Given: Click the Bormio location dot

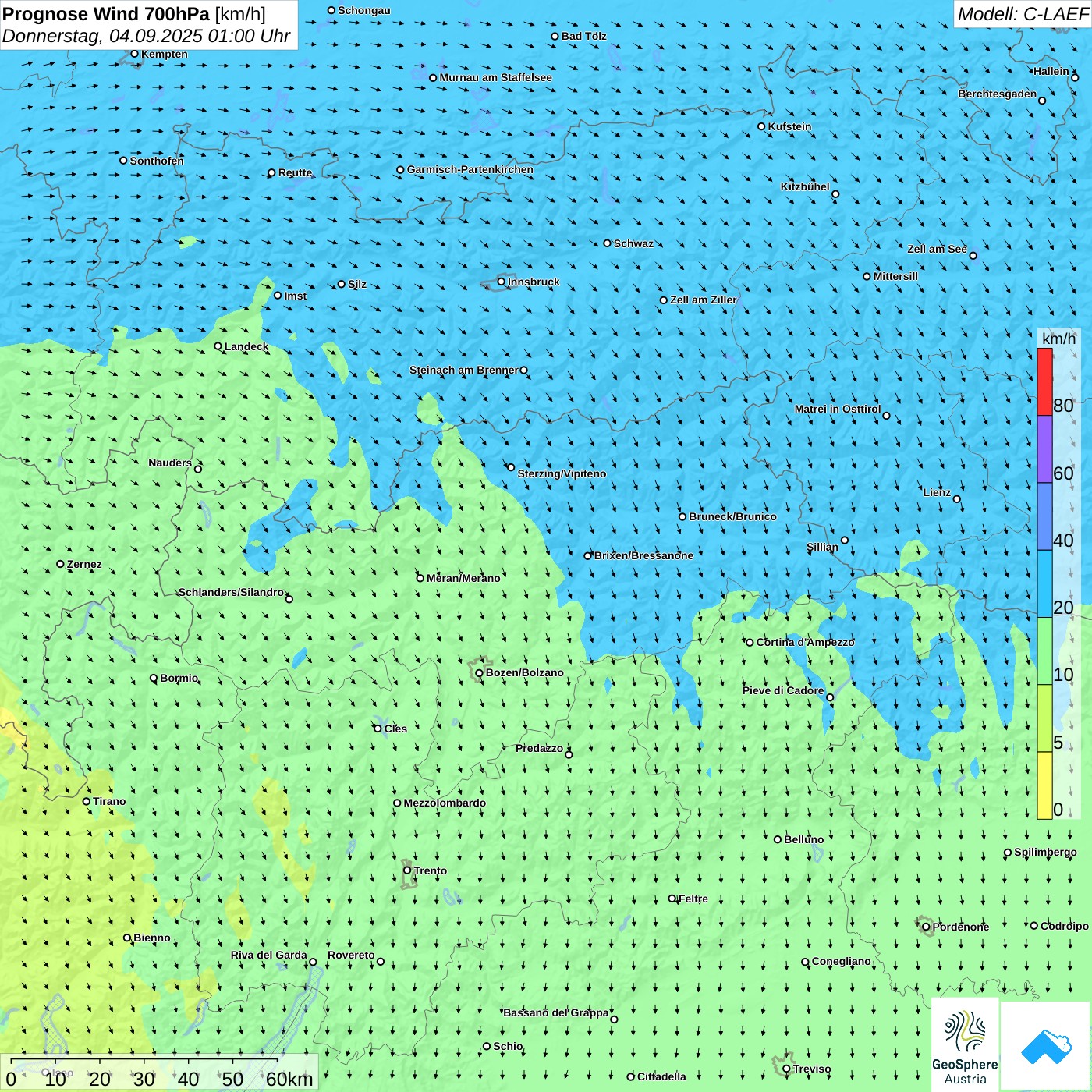Looking at the screenshot, I should [x=154, y=678].
